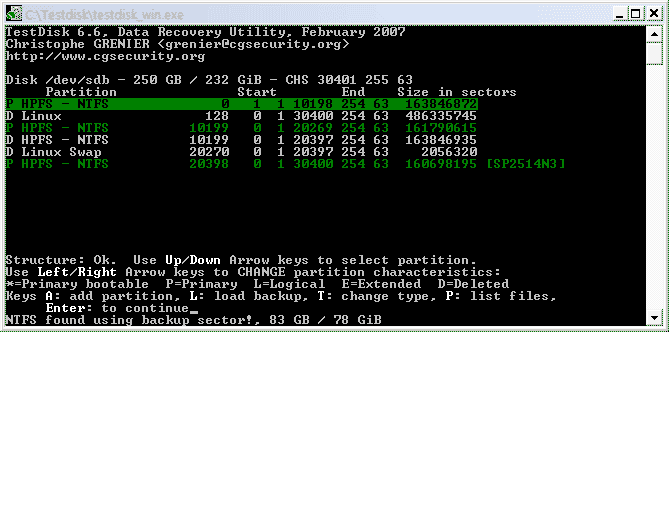Click the Disk /dev/sdb - 250 GB line
Image resolution: width=669 pixels, height=512 pixels.
[x=209, y=80]
